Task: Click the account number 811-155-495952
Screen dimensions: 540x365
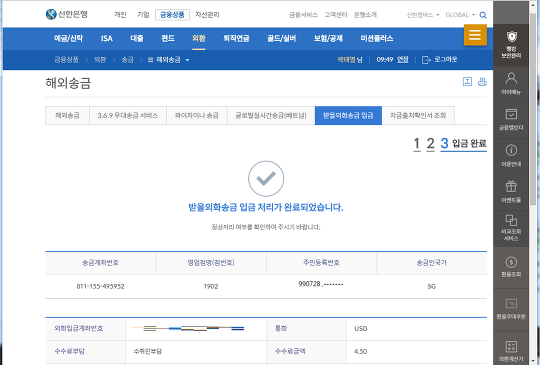Action: (100, 286)
